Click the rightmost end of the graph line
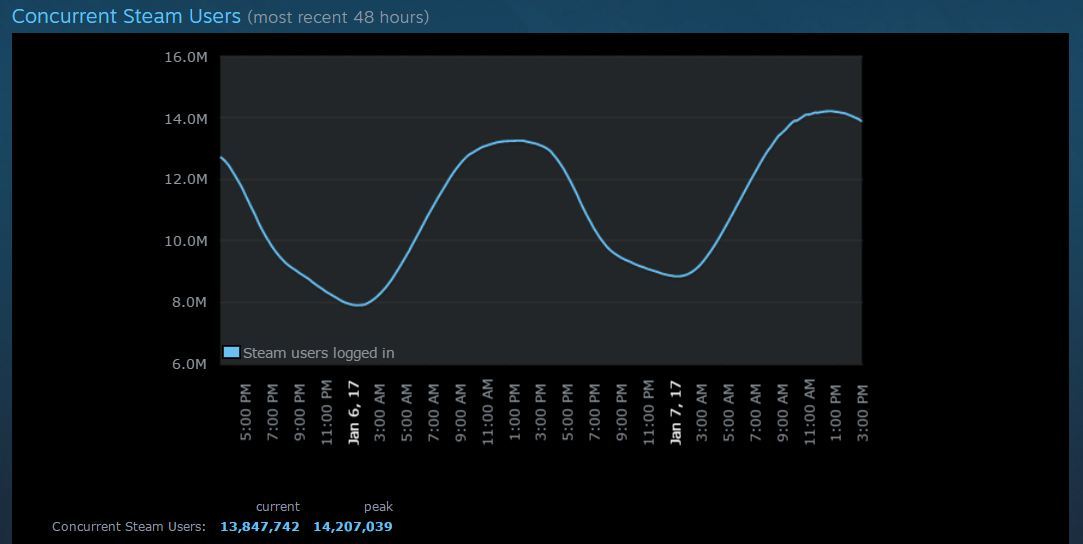The image size is (1083, 544). [861, 121]
